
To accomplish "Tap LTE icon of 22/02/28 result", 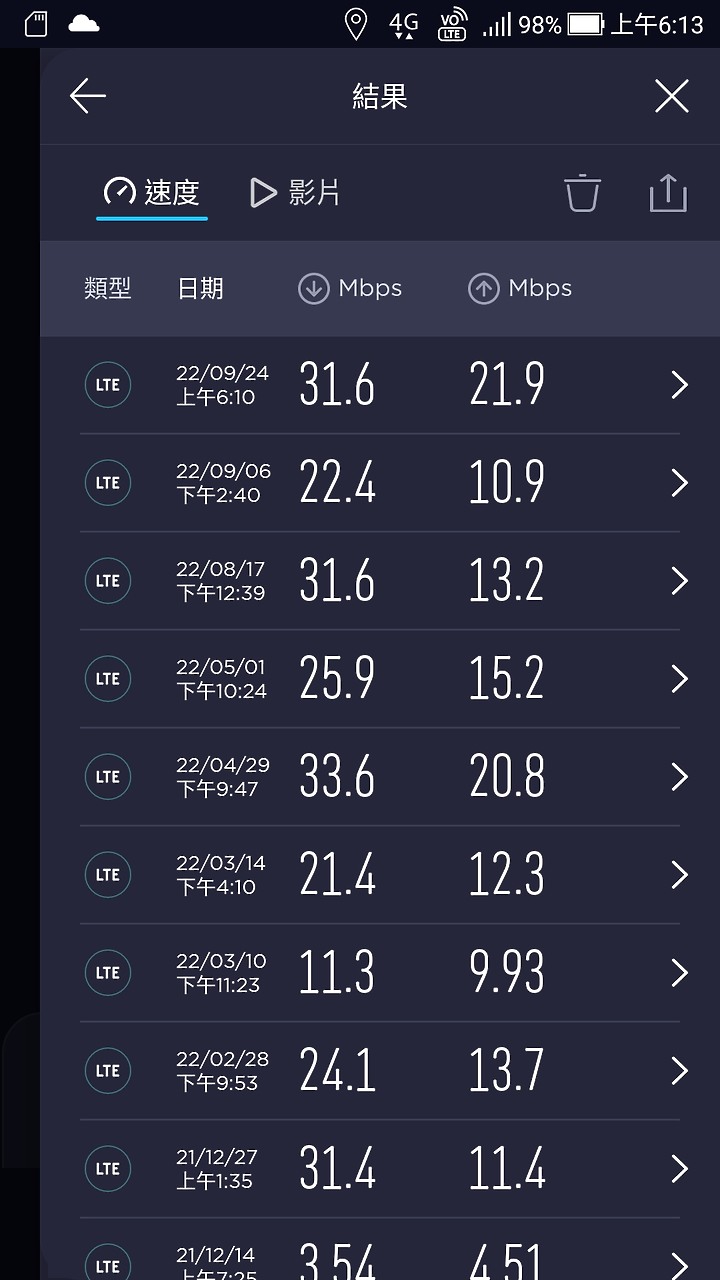I will tap(108, 1071).
